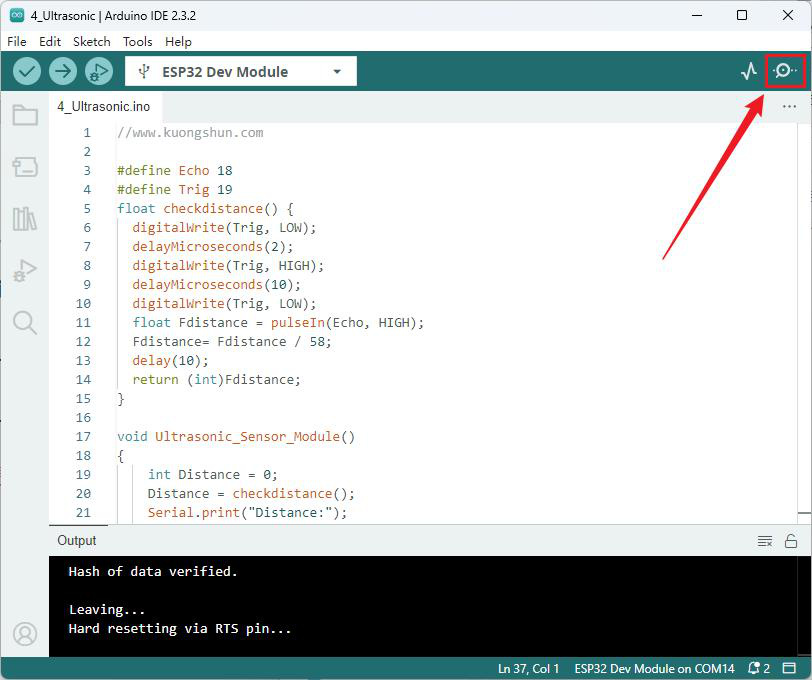The height and width of the screenshot is (680, 812).
Task: Click 'return (int)Fdistance;' line
Action: tap(216, 380)
